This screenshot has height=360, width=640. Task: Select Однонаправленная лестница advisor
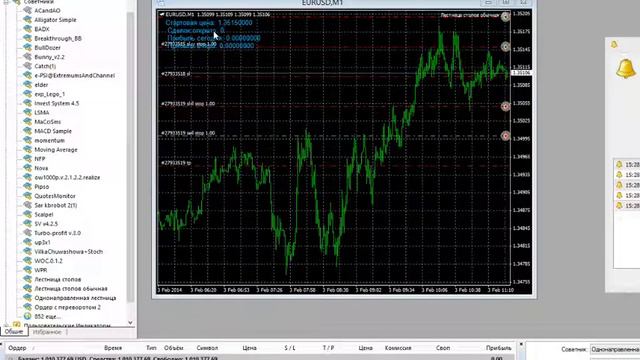pos(75,298)
